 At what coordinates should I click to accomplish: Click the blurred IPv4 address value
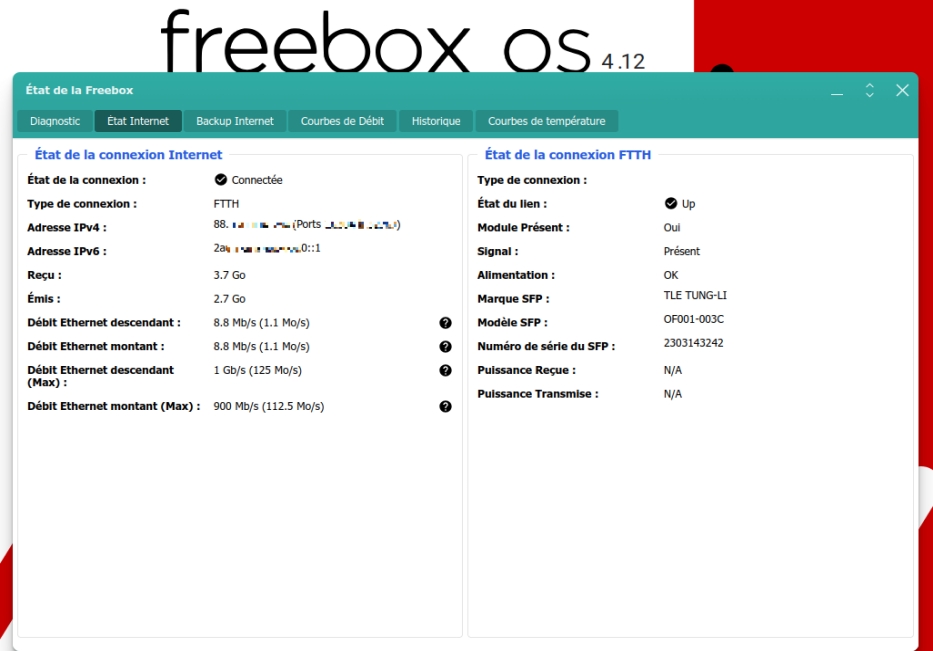[252, 224]
